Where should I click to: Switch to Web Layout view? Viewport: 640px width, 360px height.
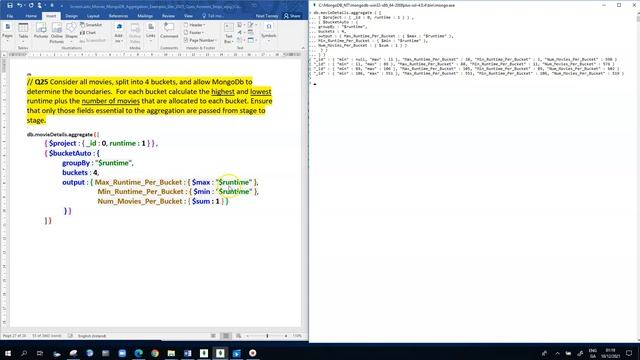239,336
